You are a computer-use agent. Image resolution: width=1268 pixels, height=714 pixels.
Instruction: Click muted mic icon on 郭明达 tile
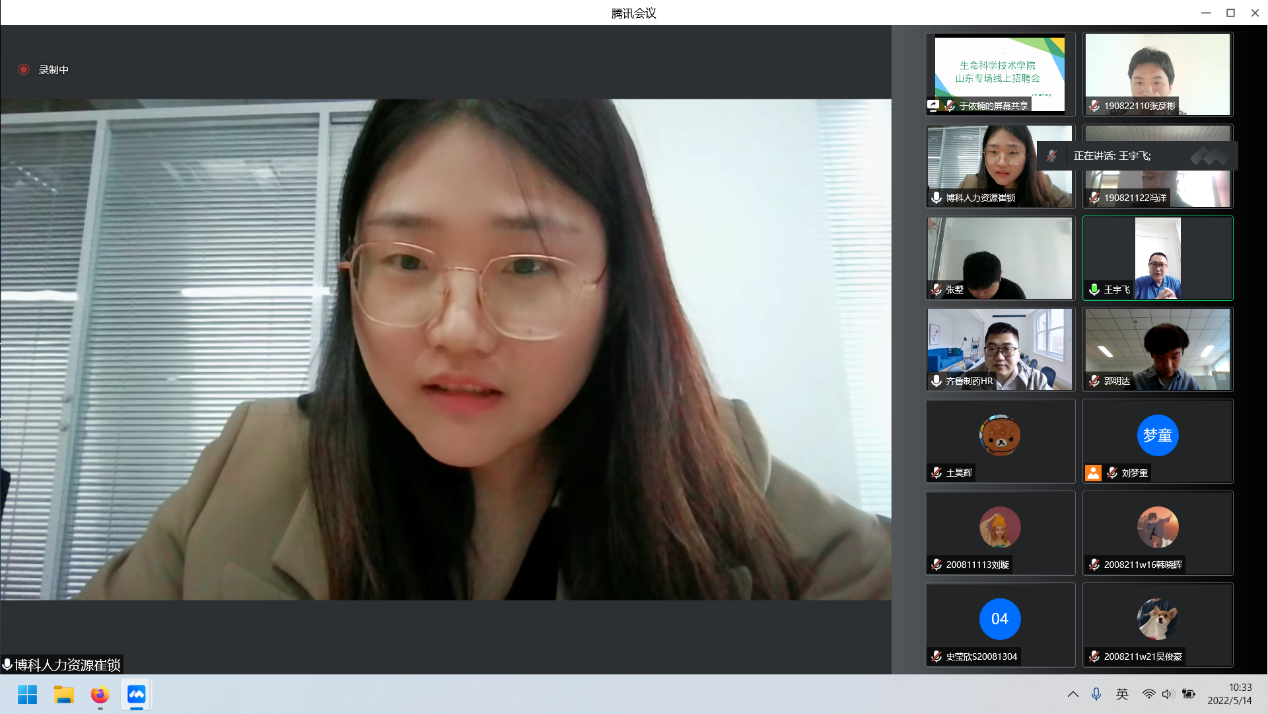click(x=1094, y=381)
